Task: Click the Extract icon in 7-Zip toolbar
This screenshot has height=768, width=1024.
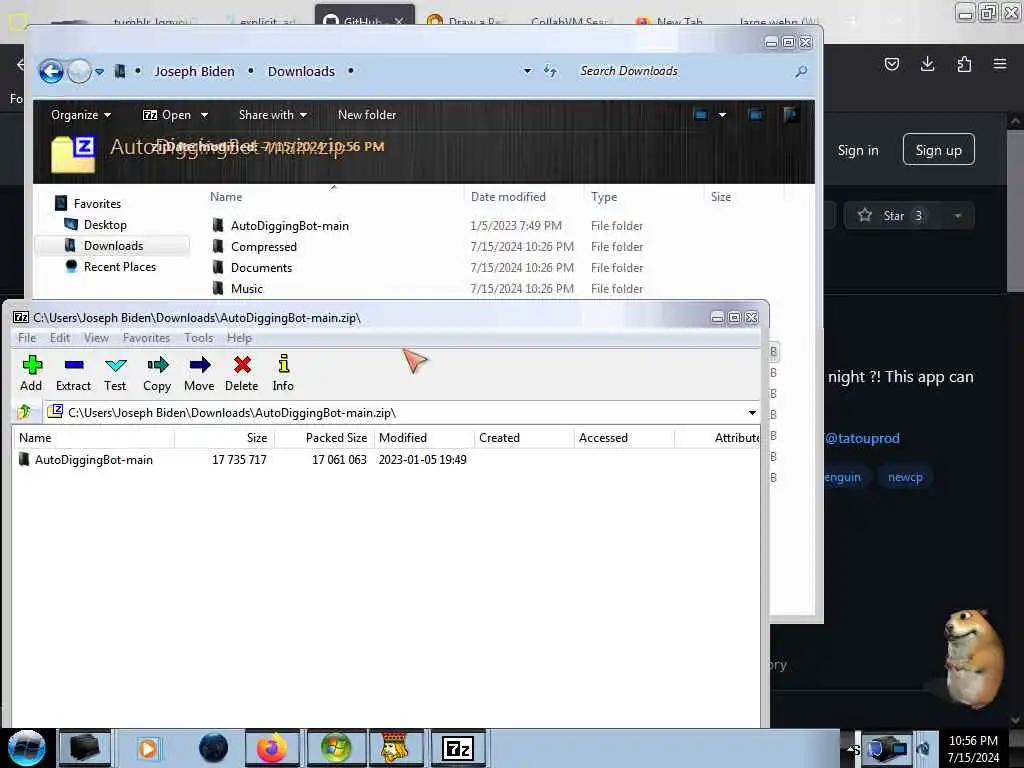Action: (74, 365)
